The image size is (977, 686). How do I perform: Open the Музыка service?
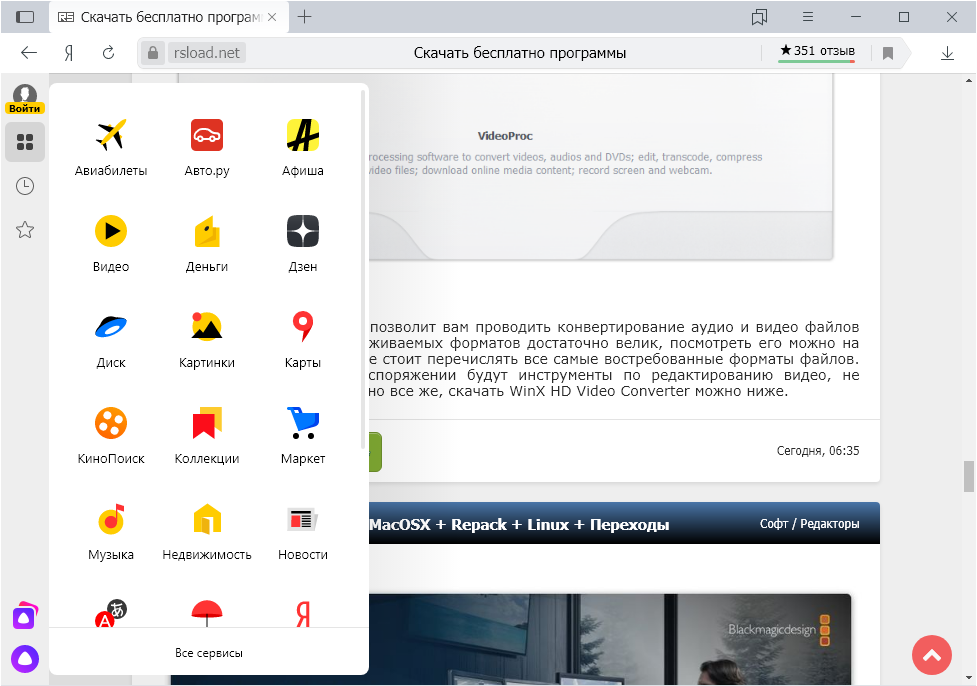(x=111, y=531)
